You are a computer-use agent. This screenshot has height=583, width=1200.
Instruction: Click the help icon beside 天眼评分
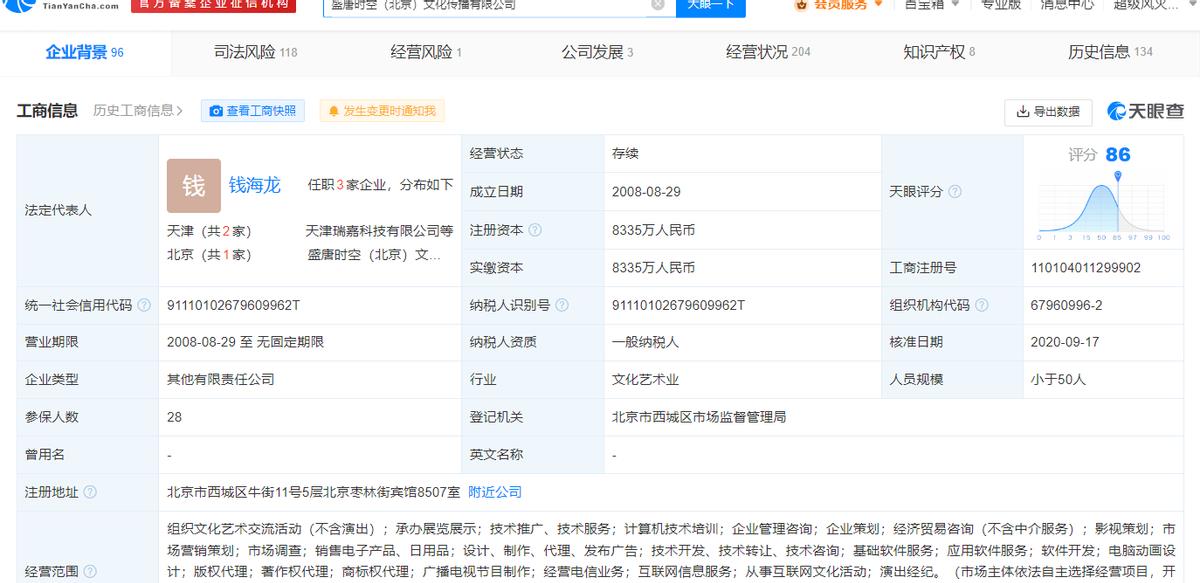955,192
